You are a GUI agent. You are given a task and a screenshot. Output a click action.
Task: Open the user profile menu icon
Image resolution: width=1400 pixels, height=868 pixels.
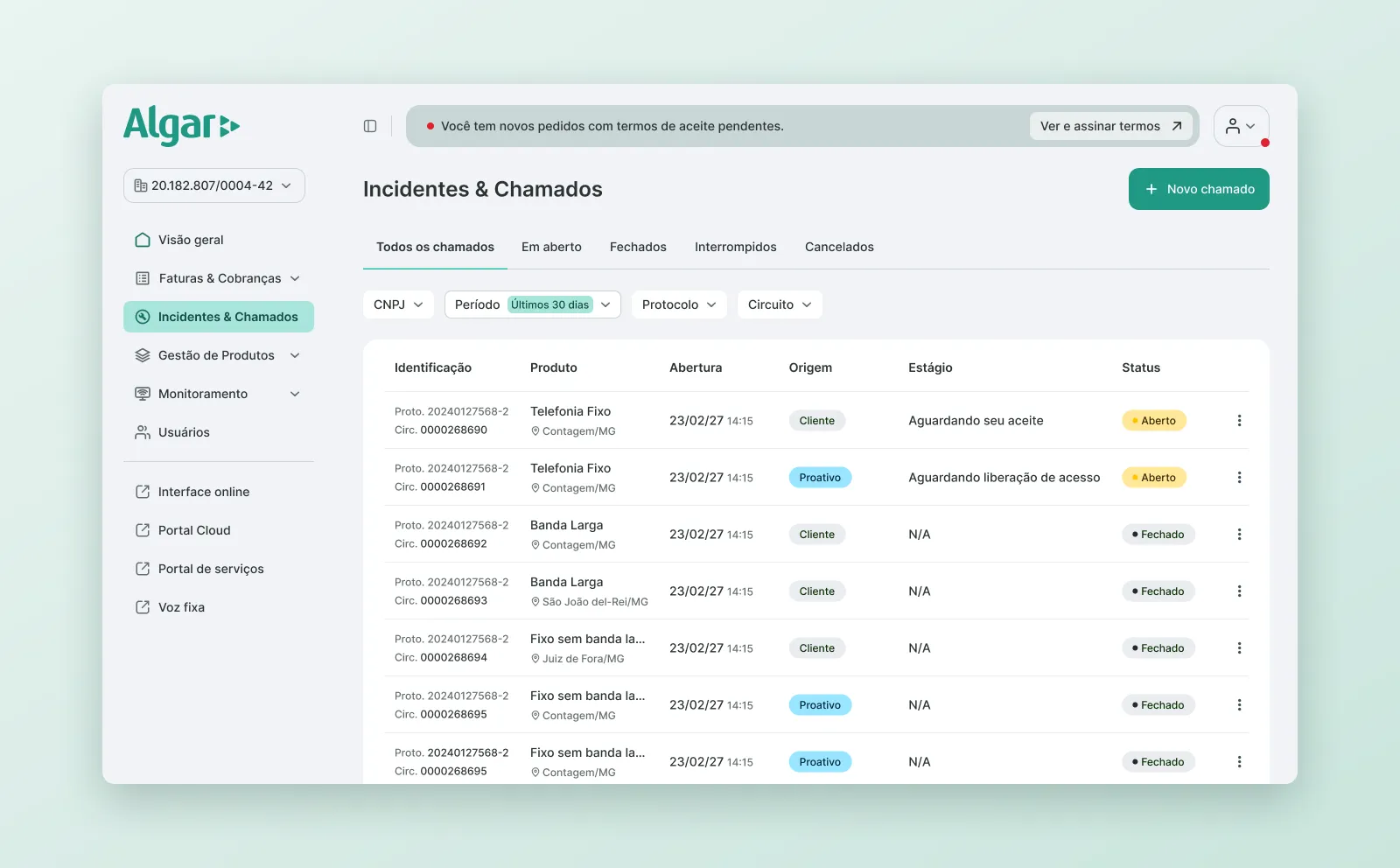tap(1241, 126)
